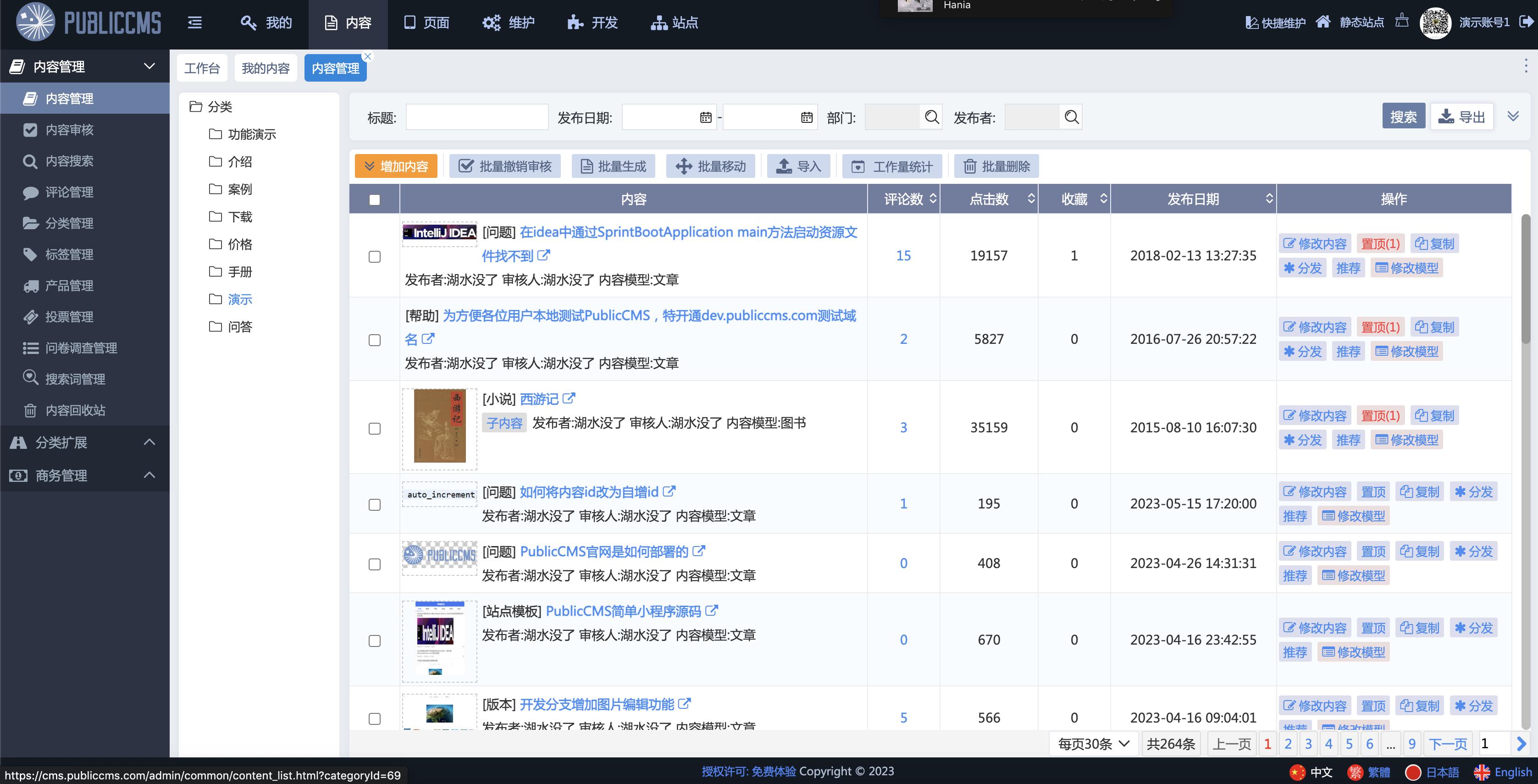The image size is (1538, 784).
Task: Open the 我的 top menu
Action: coord(266,22)
